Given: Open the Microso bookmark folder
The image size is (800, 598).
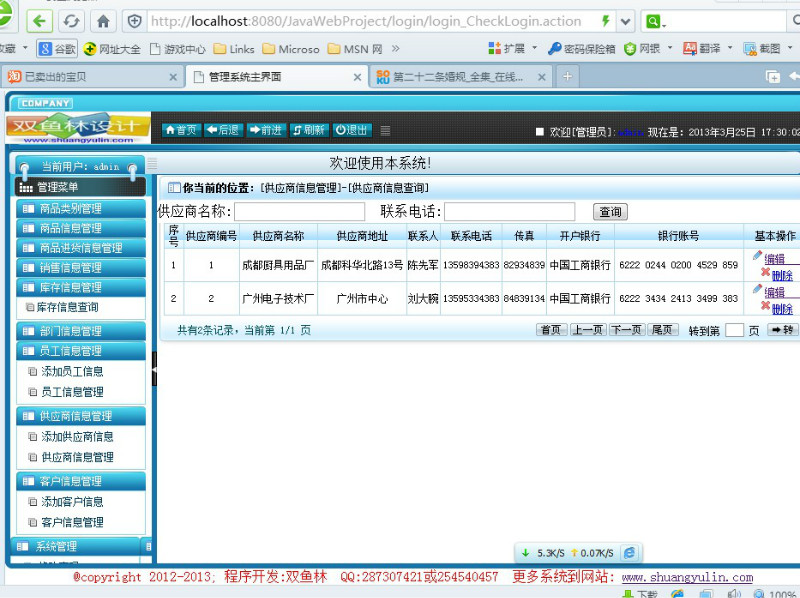Looking at the screenshot, I should click(x=291, y=49).
